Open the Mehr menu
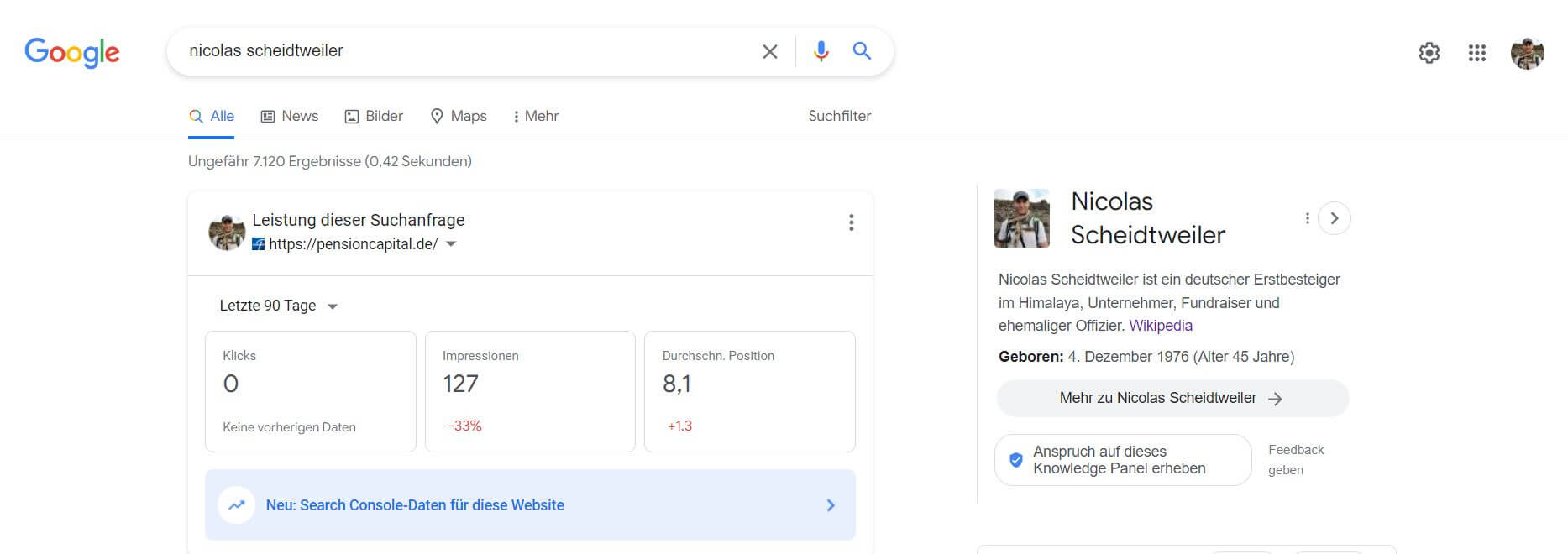The width and height of the screenshot is (1568, 554). click(x=536, y=117)
